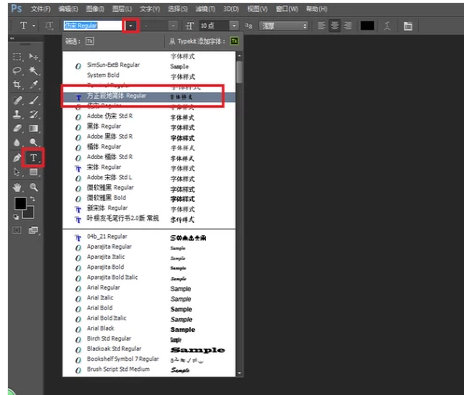Open the font family dropdown arrow
464x395 pixels.
coord(131,26)
